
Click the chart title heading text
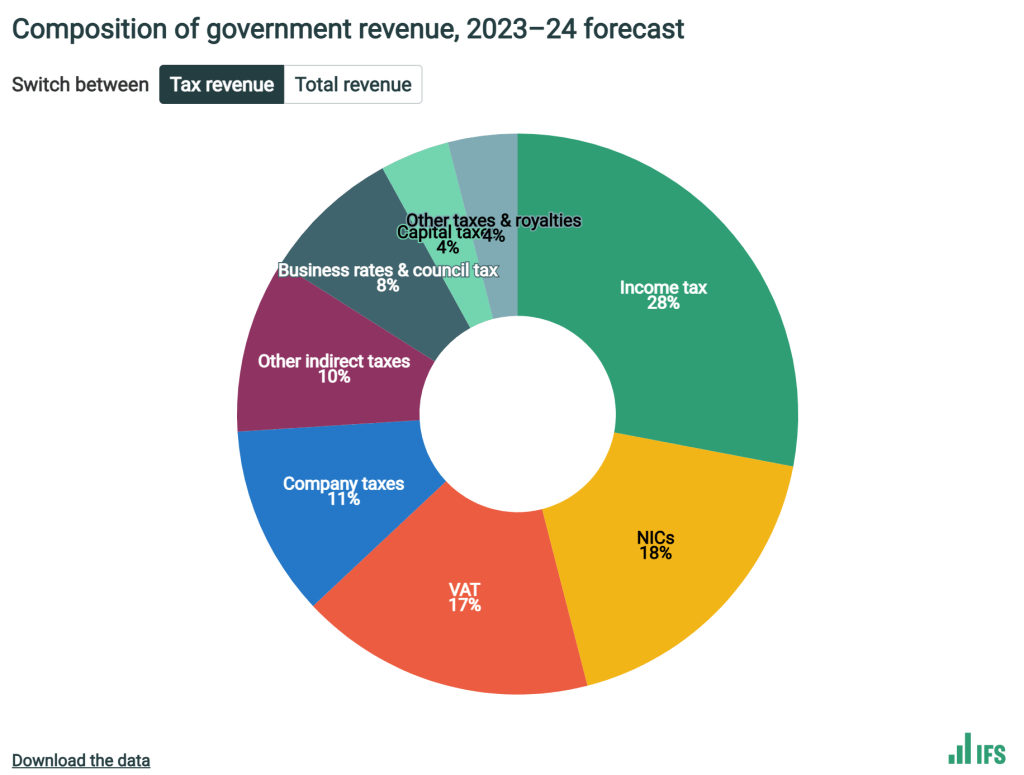[348, 29]
